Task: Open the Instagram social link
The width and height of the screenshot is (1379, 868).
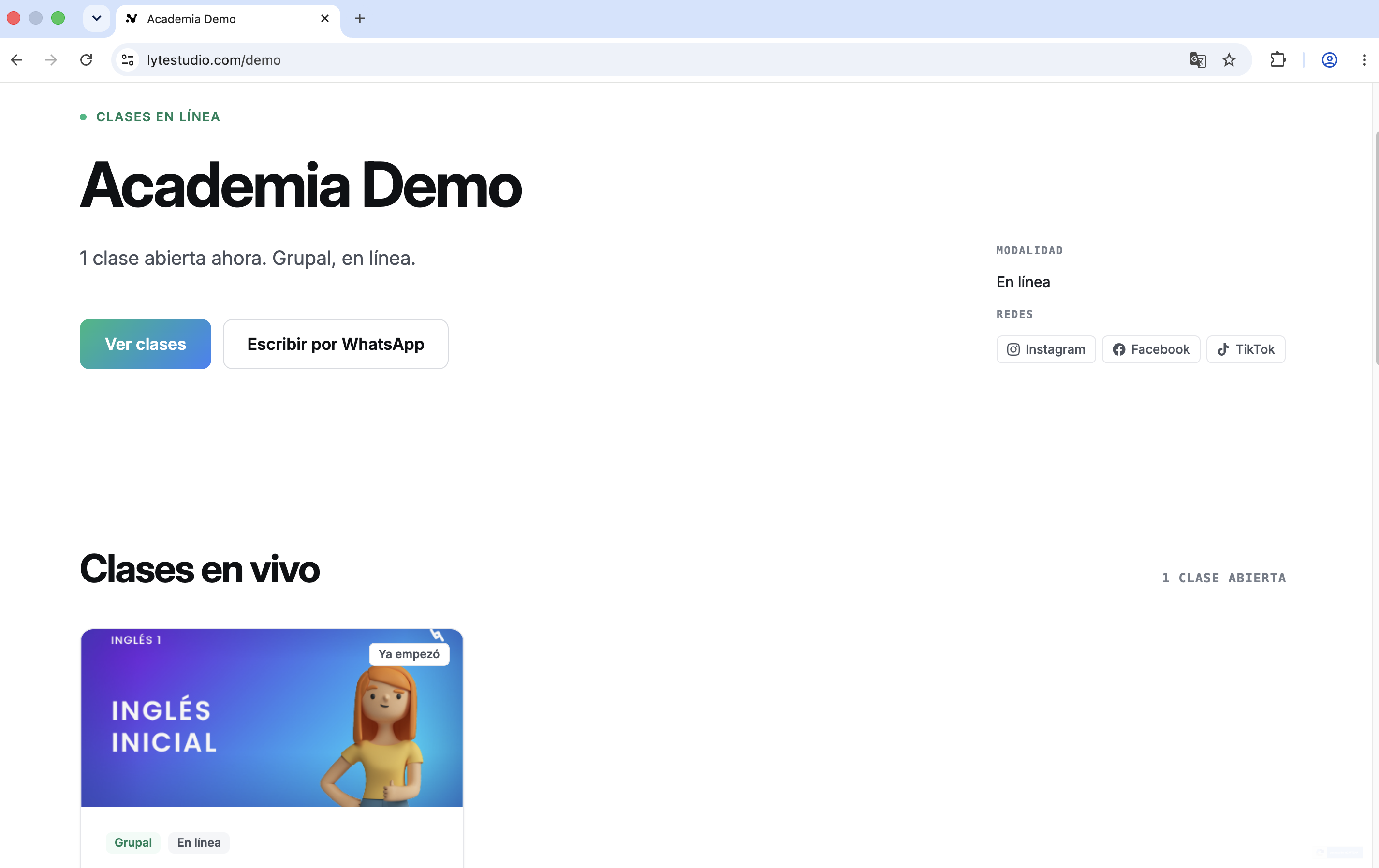Action: click(x=1046, y=349)
